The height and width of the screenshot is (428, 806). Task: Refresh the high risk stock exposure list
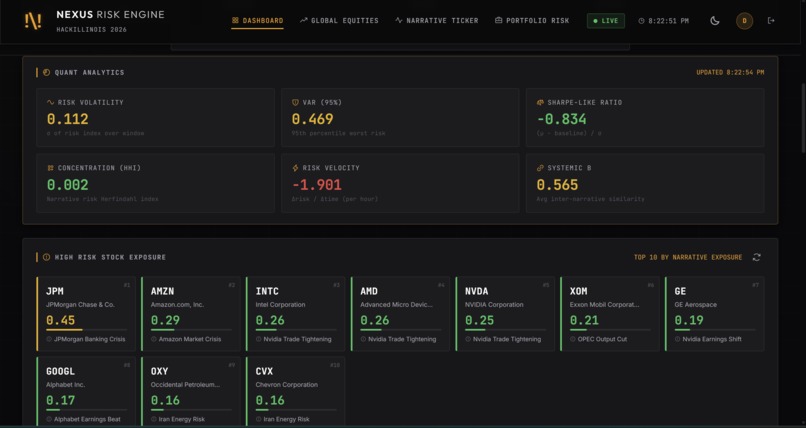tap(756, 257)
